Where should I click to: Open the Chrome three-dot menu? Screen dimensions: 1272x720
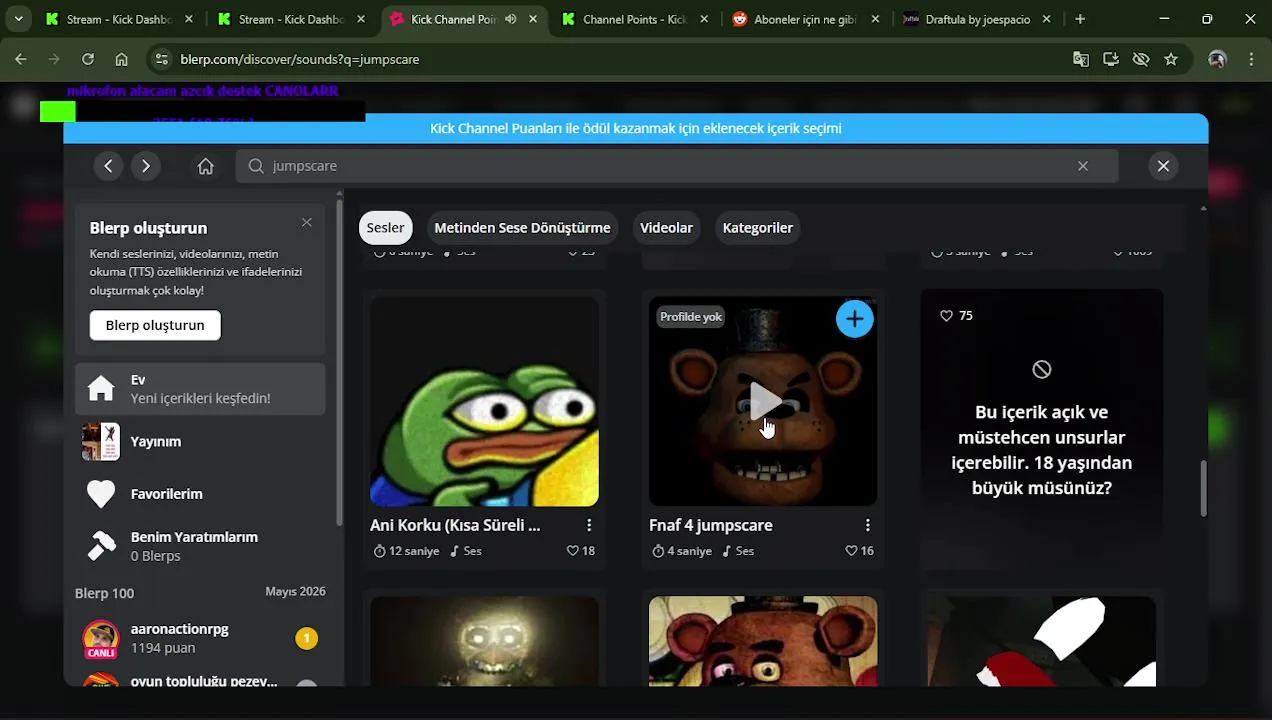pyautogui.click(x=1251, y=59)
